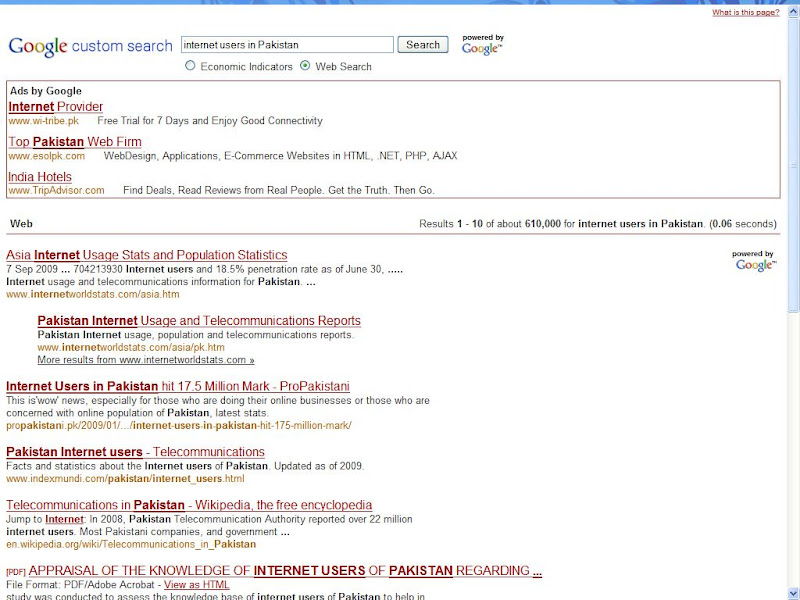Click the scrollbar down arrow
800x600 pixels.
point(793,594)
